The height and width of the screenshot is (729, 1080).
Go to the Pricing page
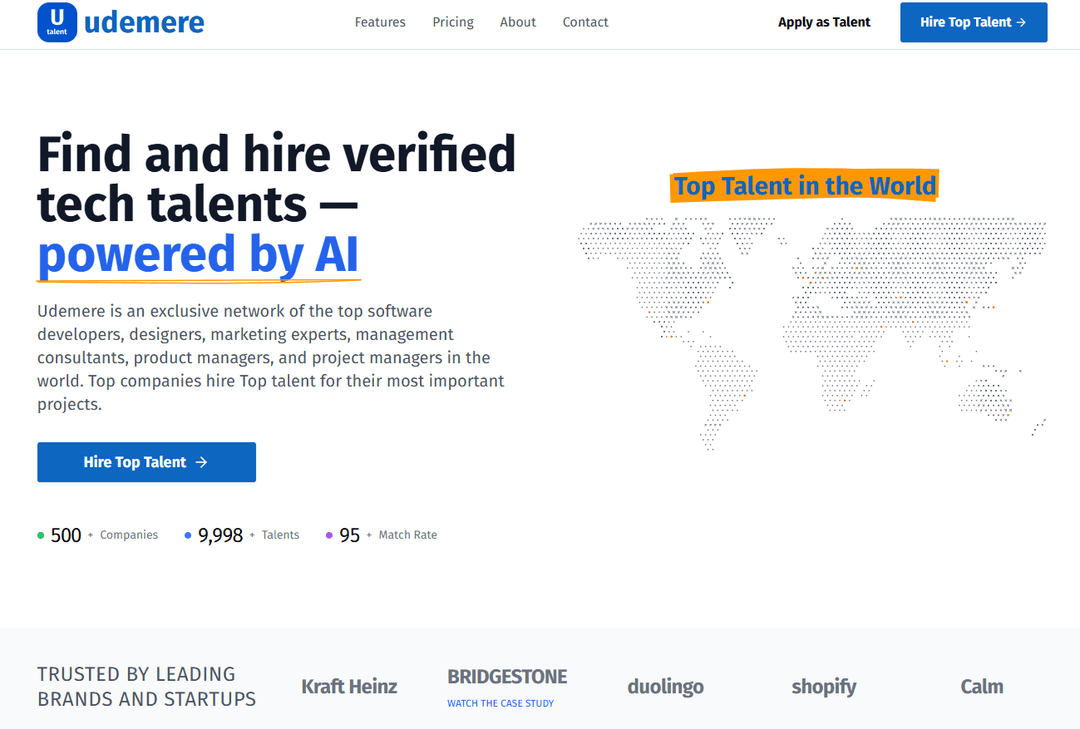click(x=453, y=22)
